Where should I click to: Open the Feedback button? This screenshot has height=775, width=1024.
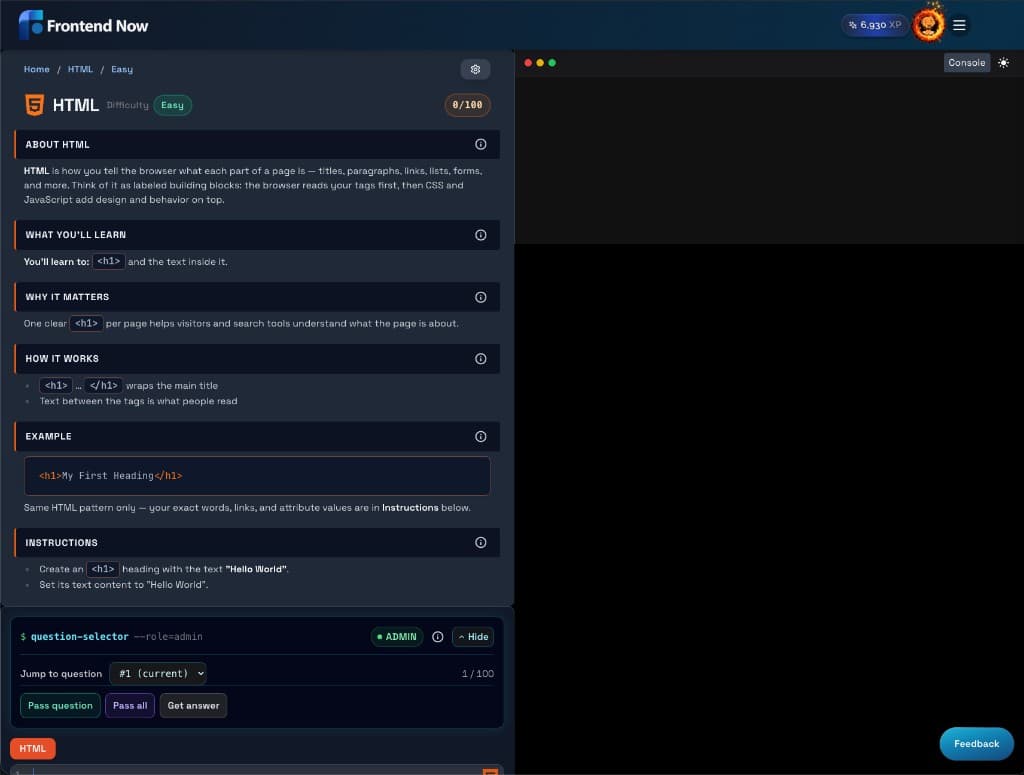click(976, 744)
